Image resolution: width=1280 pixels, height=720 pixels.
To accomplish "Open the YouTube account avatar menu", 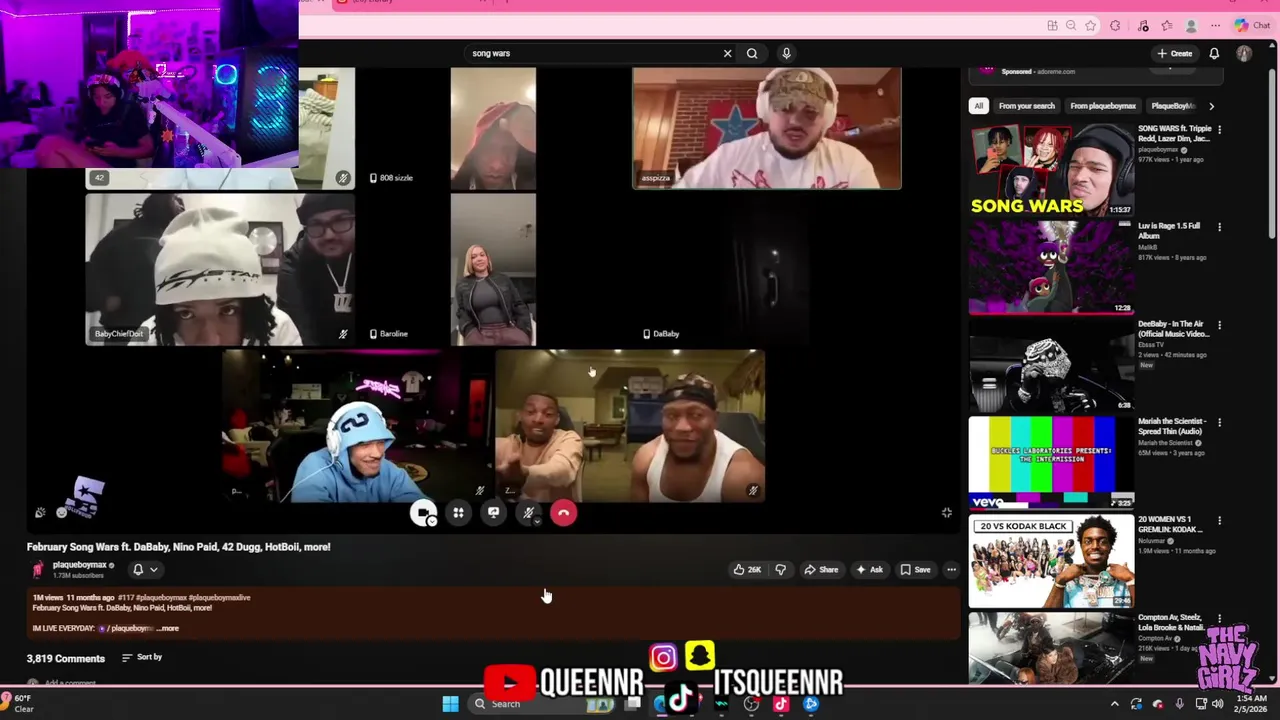I will click(1244, 53).
